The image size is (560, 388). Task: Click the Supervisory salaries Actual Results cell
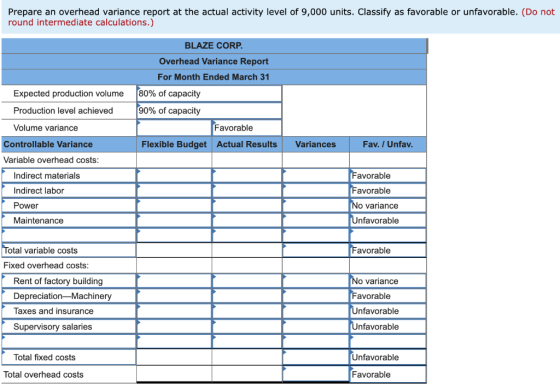click(247, 327)
